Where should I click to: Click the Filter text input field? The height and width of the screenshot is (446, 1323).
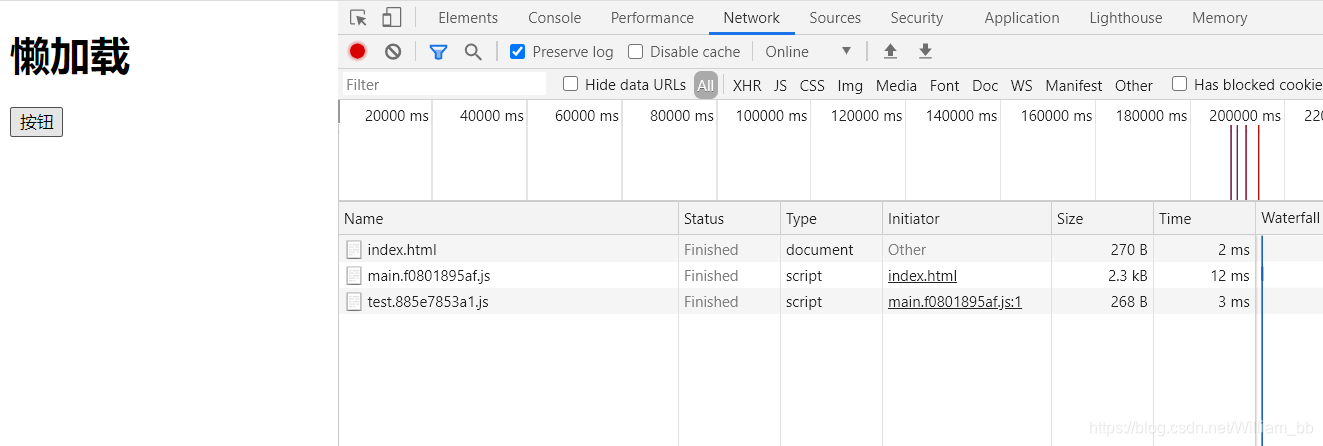pyautogui.click(x=444, y=85)
